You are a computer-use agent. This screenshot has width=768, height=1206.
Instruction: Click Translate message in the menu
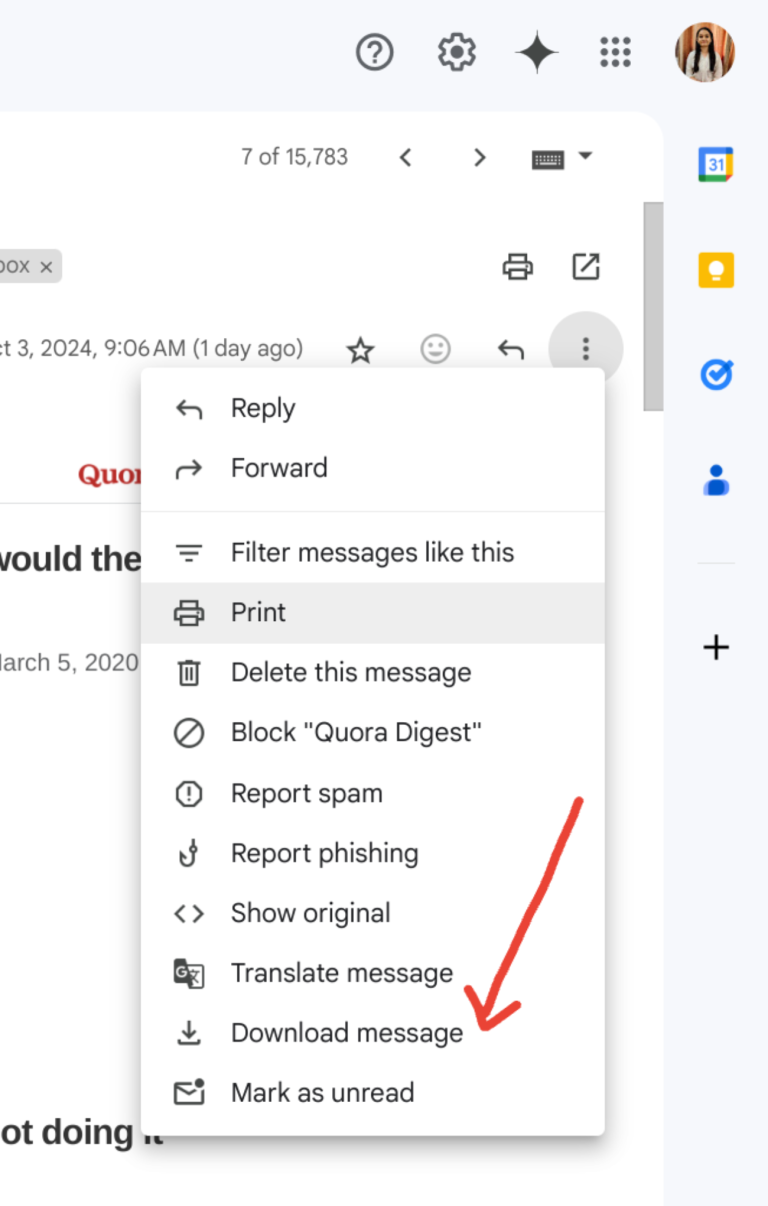click(342, 973)
